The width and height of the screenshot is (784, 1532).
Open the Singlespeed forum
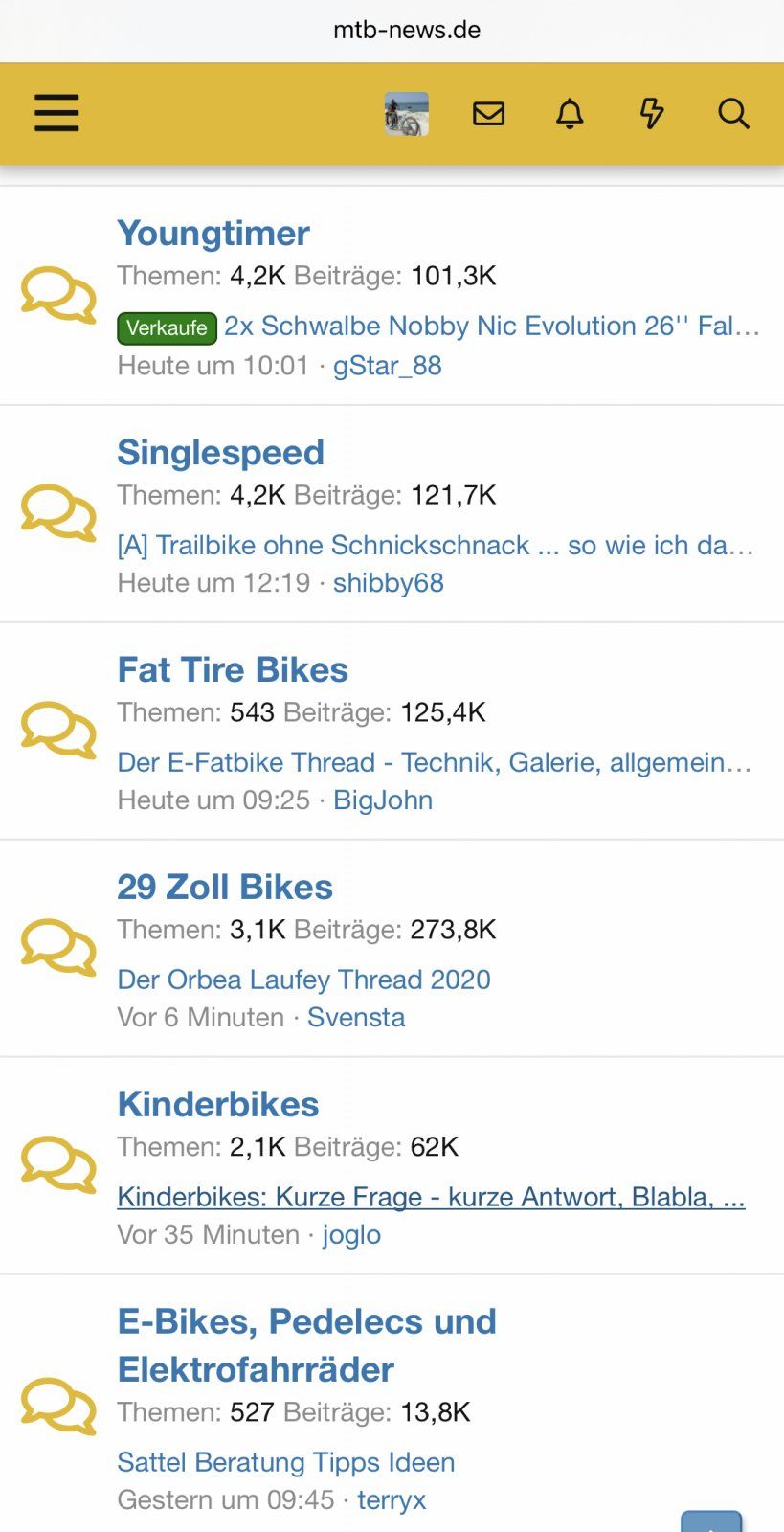coord(221,452)
